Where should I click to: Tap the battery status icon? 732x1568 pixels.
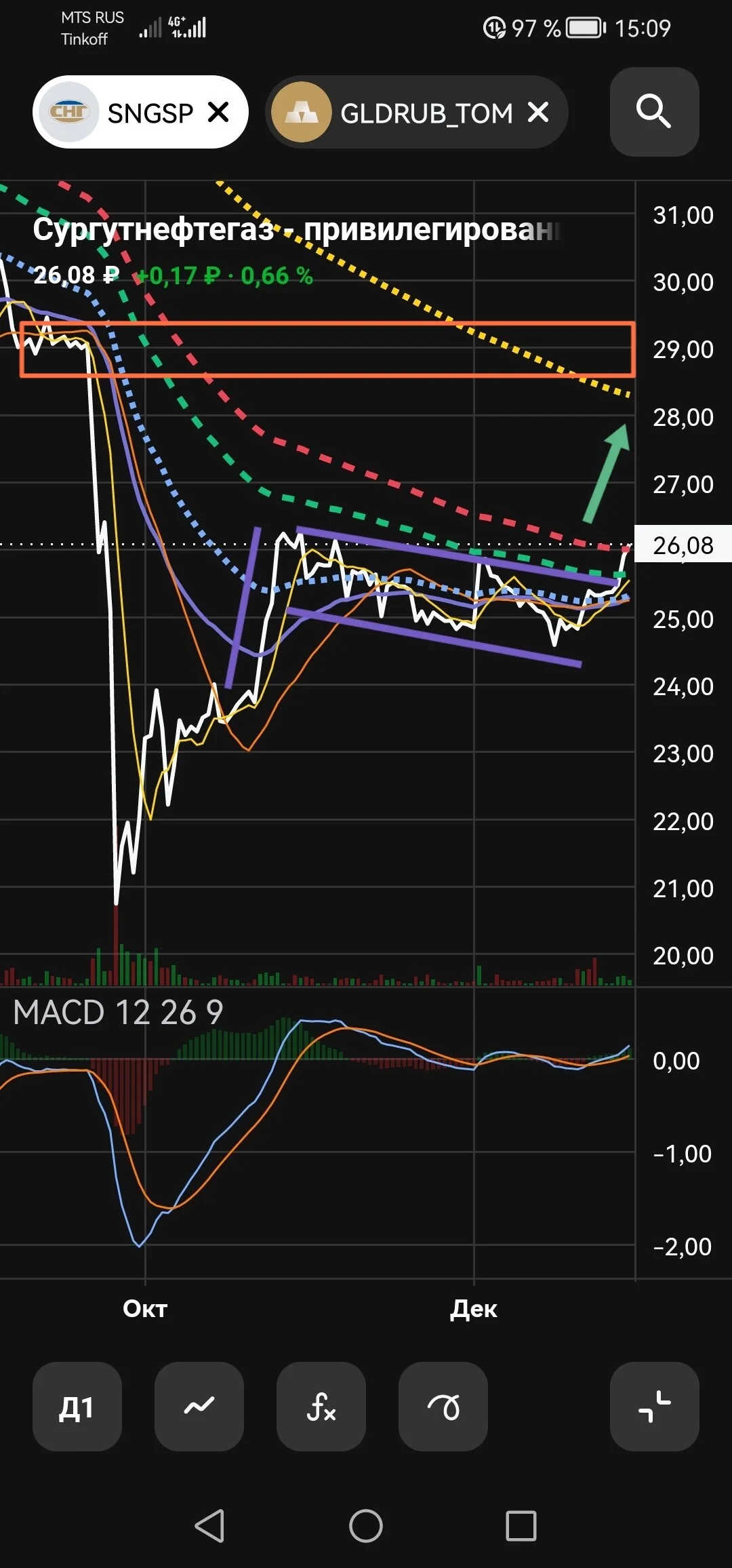point(586,28)
